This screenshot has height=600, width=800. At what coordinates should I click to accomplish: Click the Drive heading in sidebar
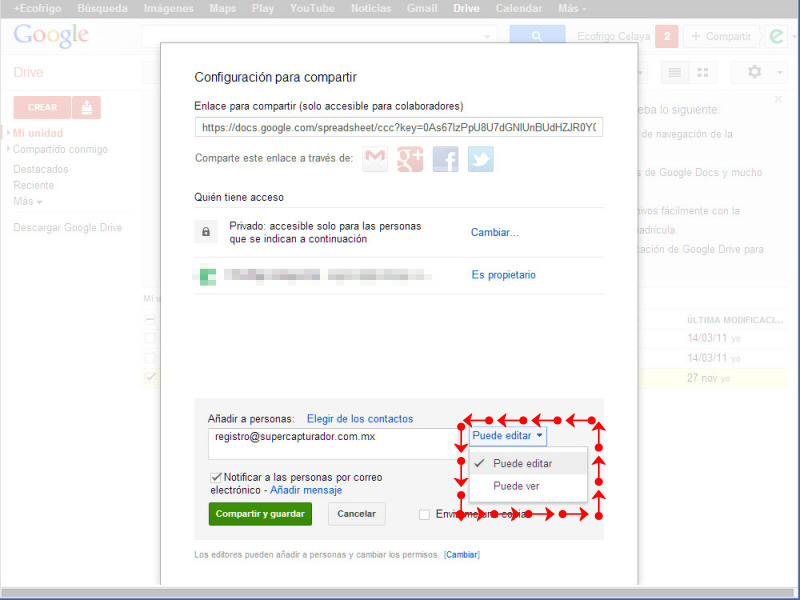point(28,72)
